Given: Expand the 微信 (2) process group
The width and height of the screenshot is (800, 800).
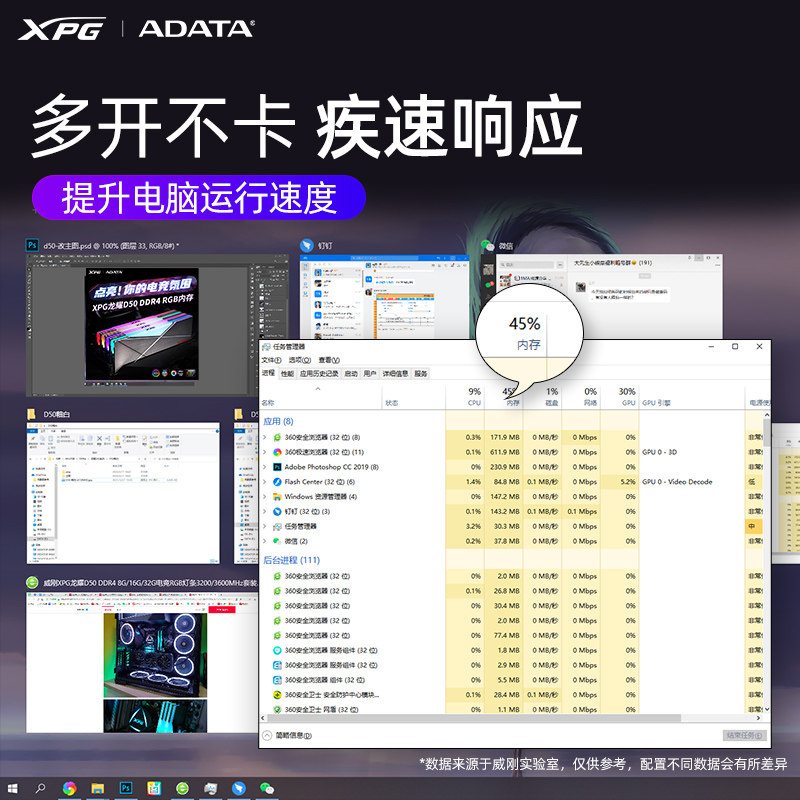Looking at the screenshot, I should click(264, 541).
